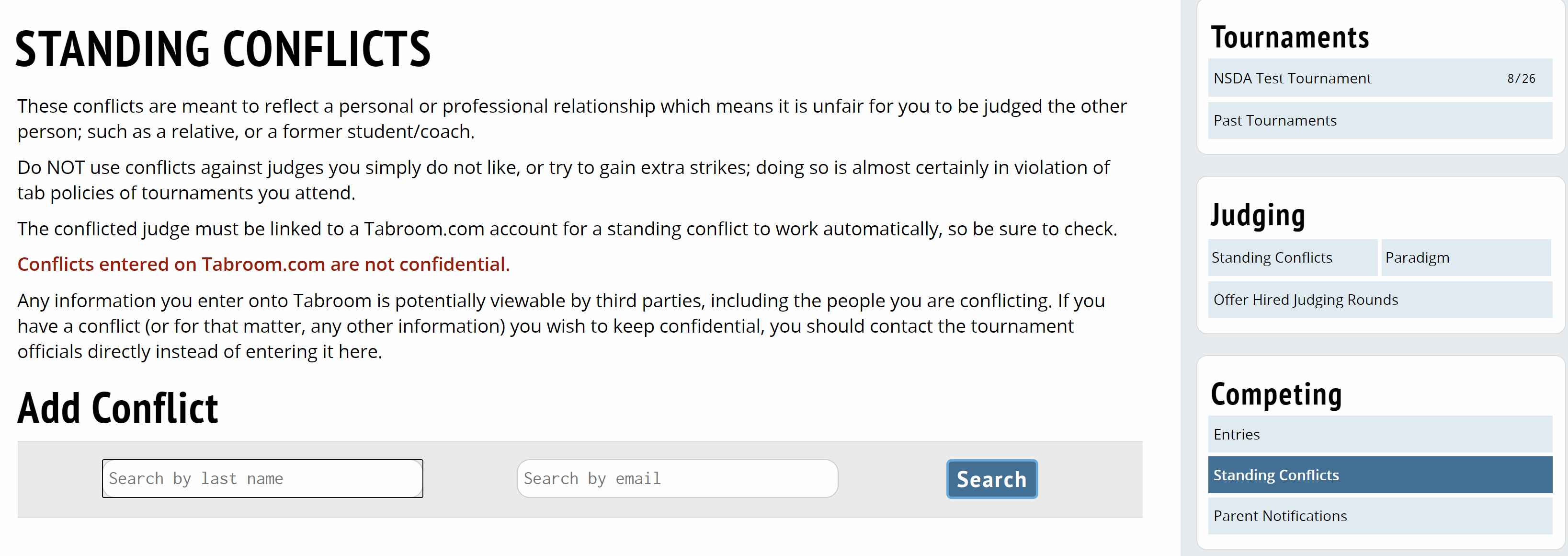Click the highlighted Standing Conflicts under Competing
Viewport: 1568px width, 556px height.
click(1276, 475)
